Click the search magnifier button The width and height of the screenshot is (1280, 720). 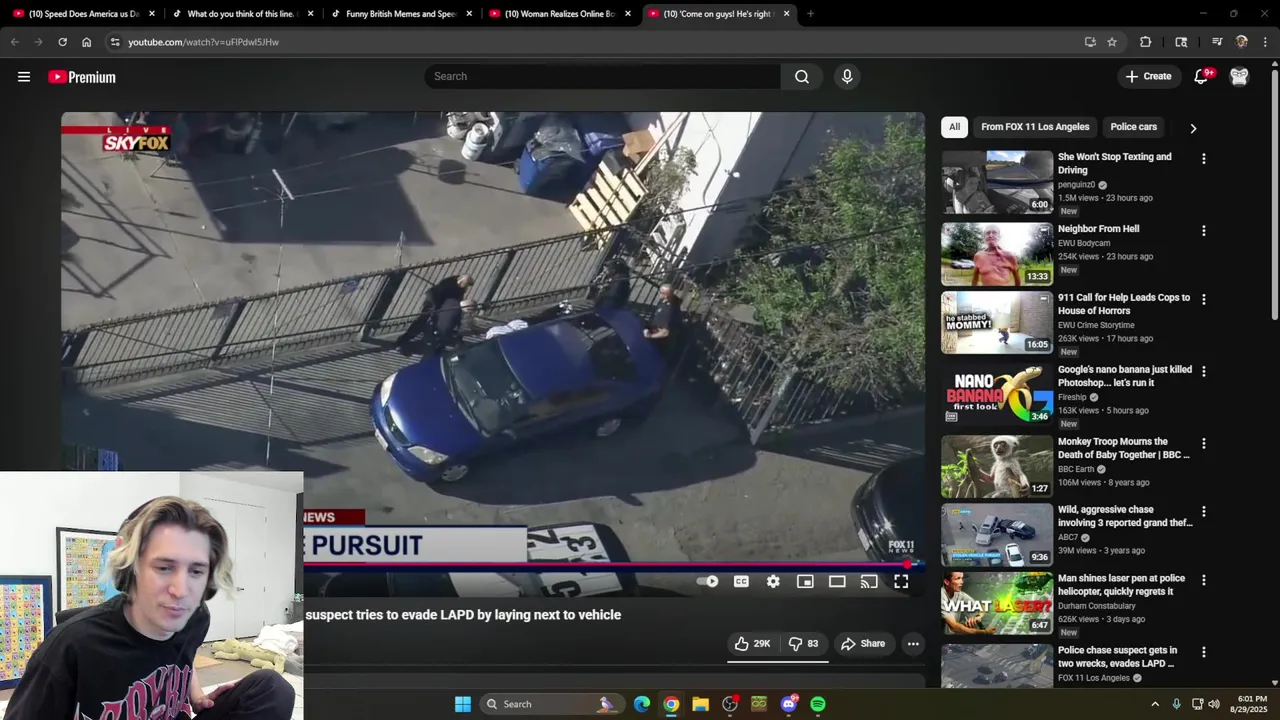coord(802,77)
